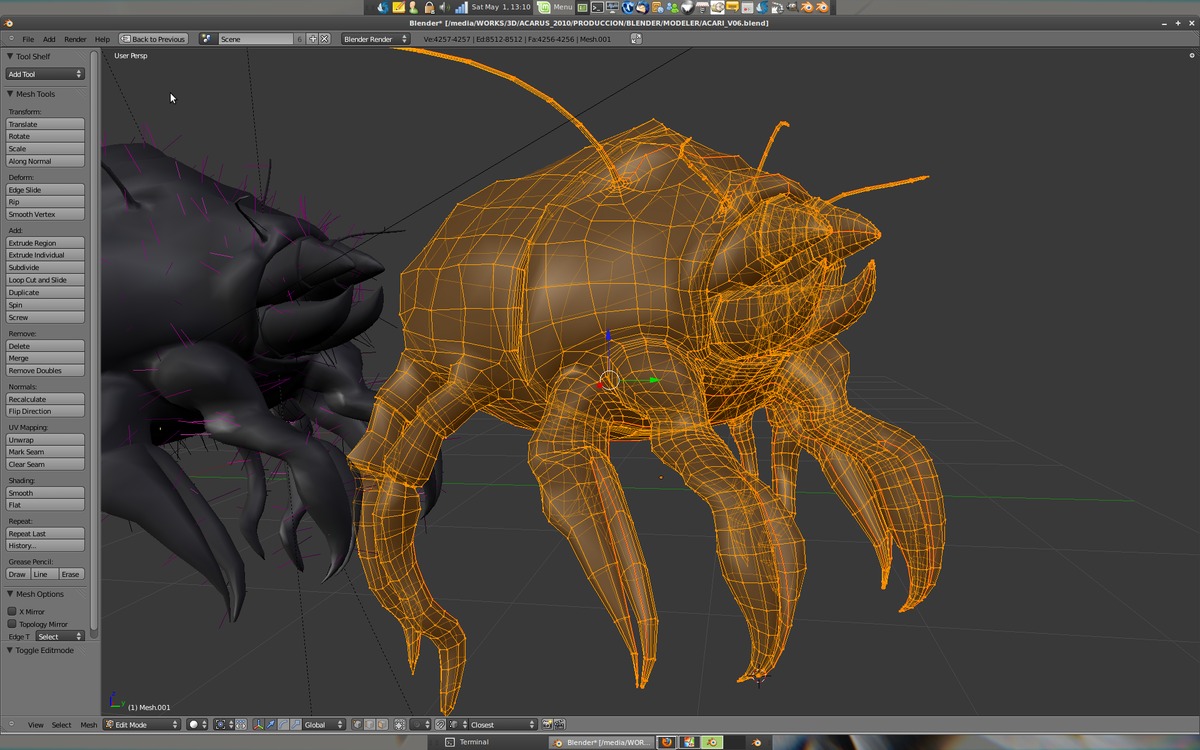Viewport: 1200px width, 750px height.
Task: Open the pivot point selector icon
Action: pyautogui.click(x=223, y=724)
